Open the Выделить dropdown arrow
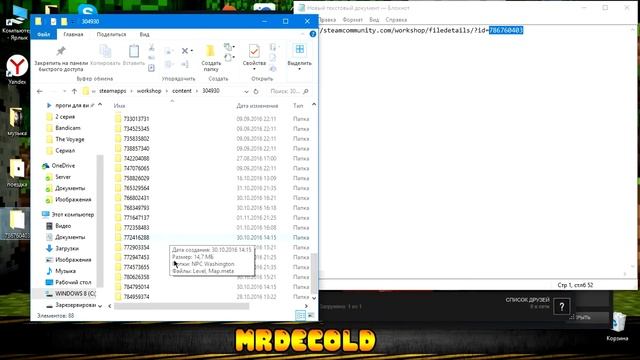 point(300,69)
